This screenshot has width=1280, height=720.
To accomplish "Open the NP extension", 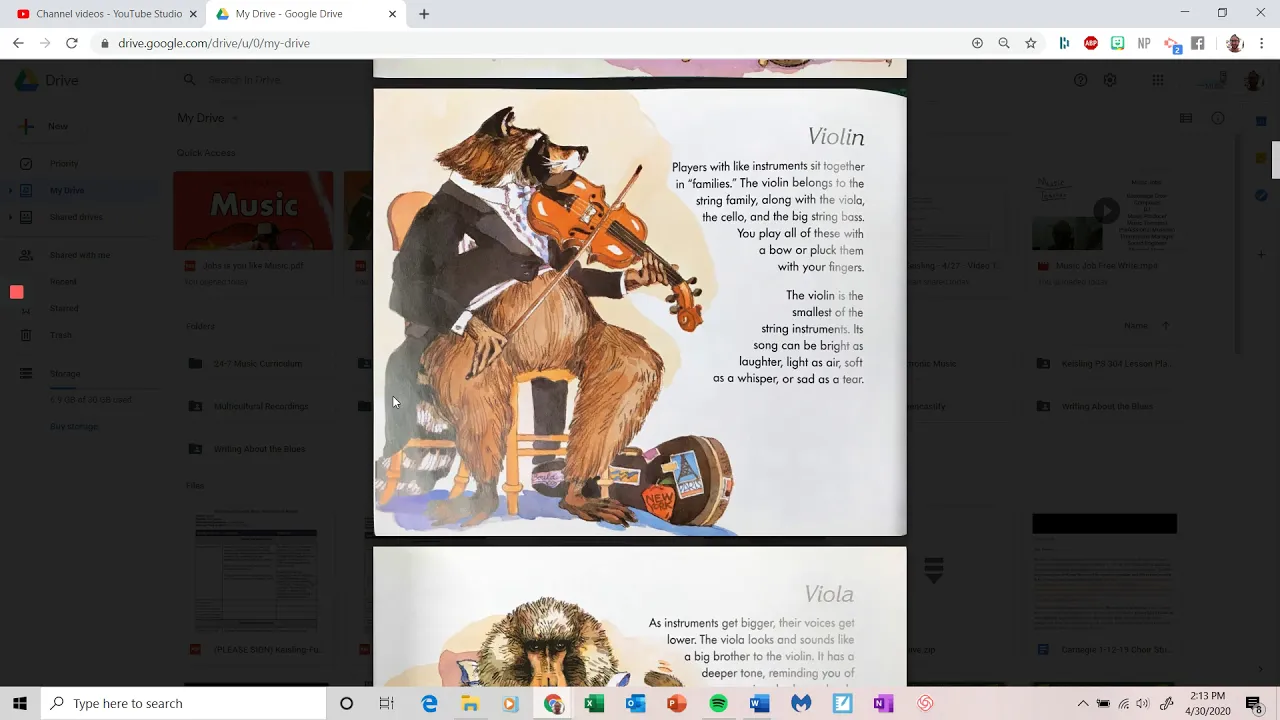I will point(1144,43).
